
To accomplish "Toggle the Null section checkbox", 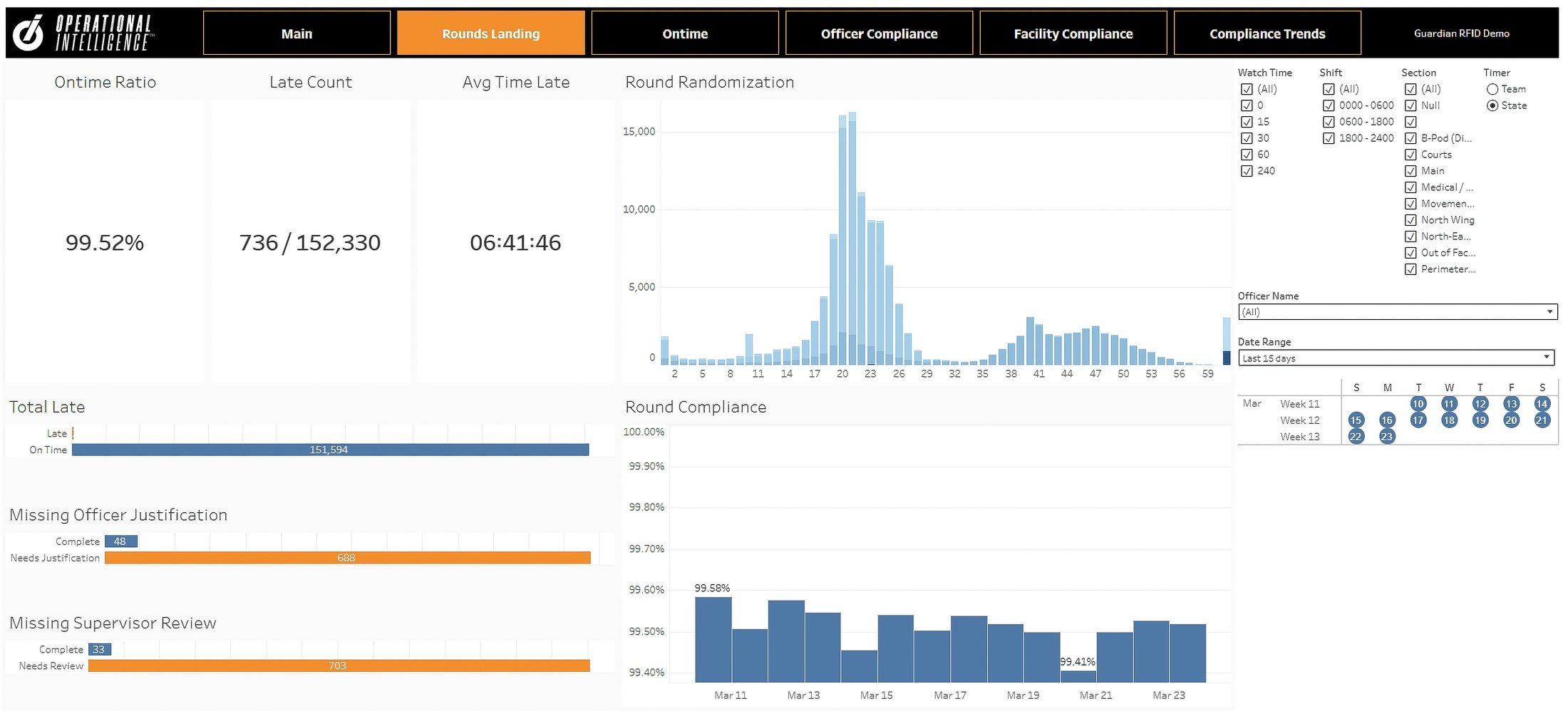I will (1410, 105).
